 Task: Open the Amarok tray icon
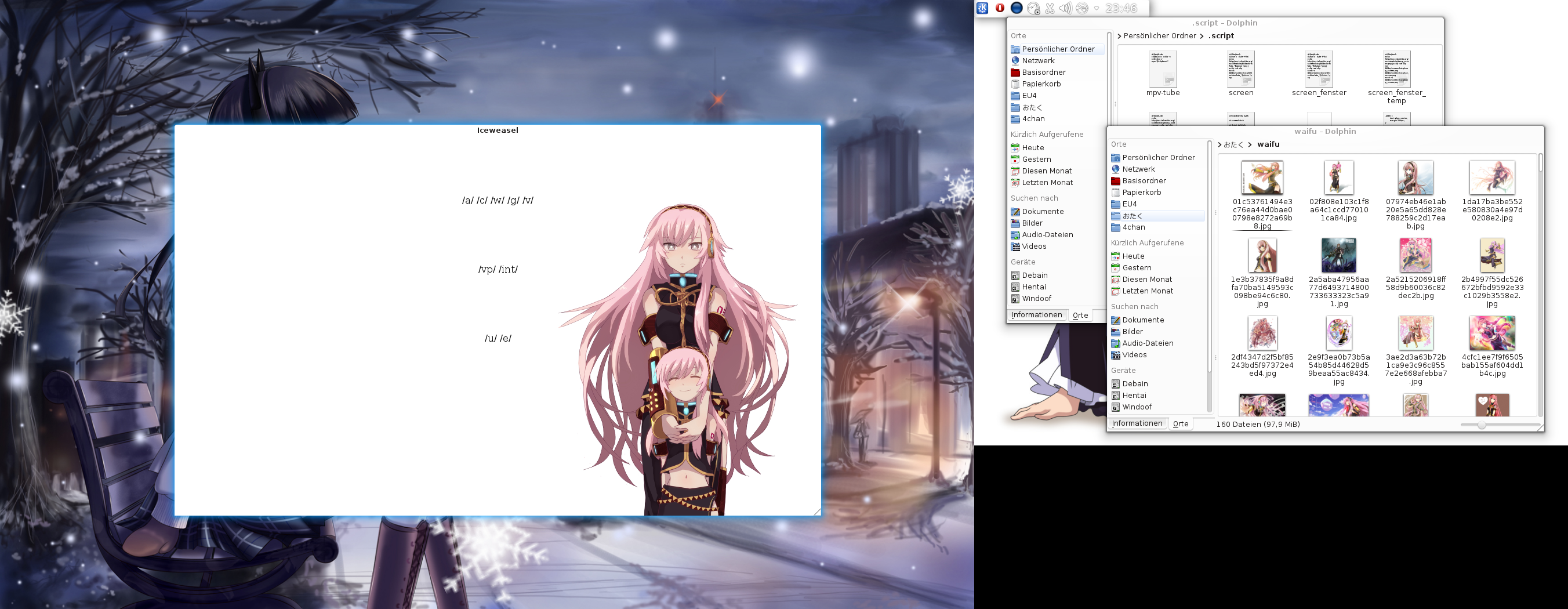[1033, 8]
